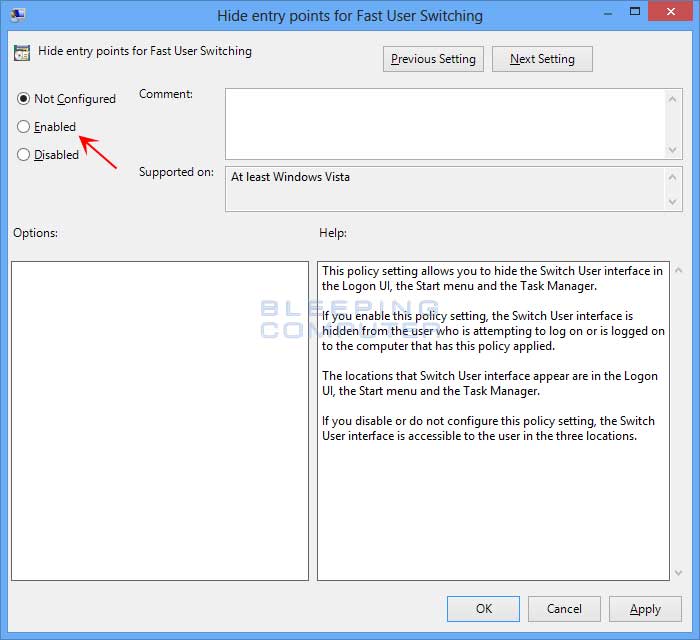This screenshot has width=700, height=640.
Task: Click the Comment box scroll up arrow
Action: (673, 99)
